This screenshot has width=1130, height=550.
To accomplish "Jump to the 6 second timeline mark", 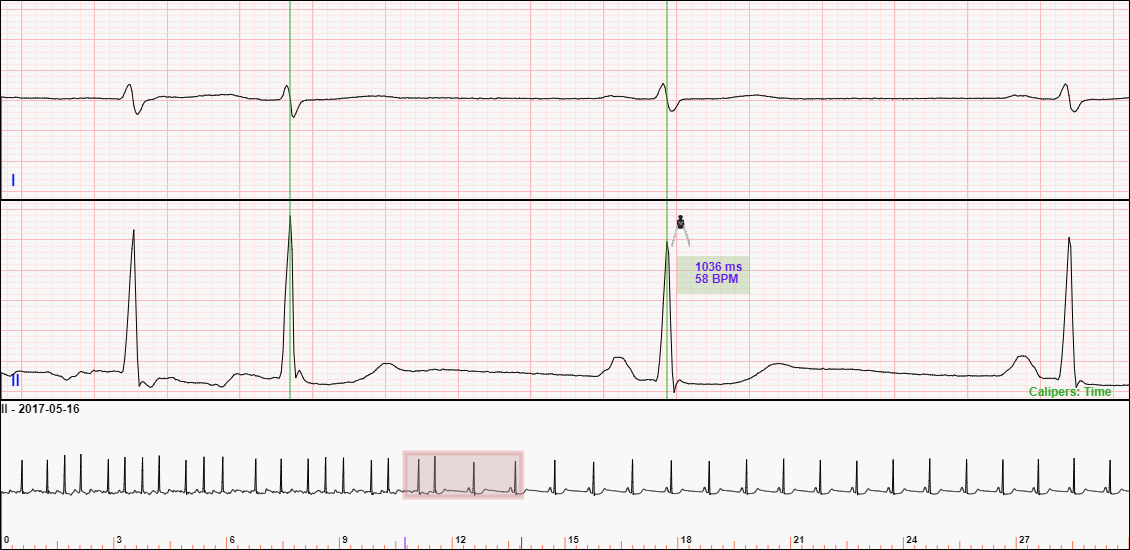I will pyautogui.click(x=232, y=540).
